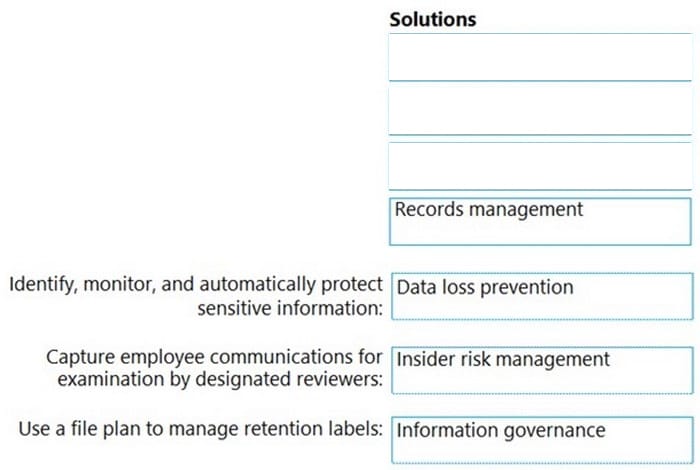Pick the Information governance answer box
Image resolution: width=700 pixels, height=470 pixels.
click(x=542, y=440)
